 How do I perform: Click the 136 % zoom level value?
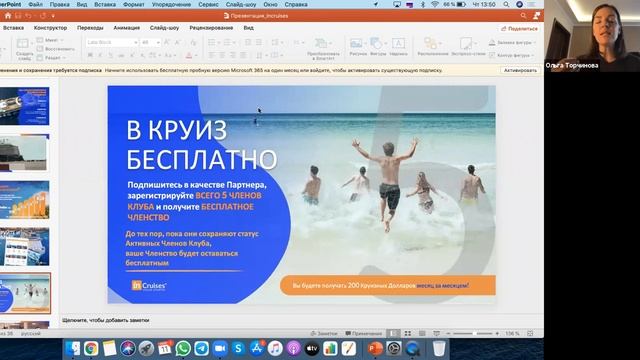512,333
